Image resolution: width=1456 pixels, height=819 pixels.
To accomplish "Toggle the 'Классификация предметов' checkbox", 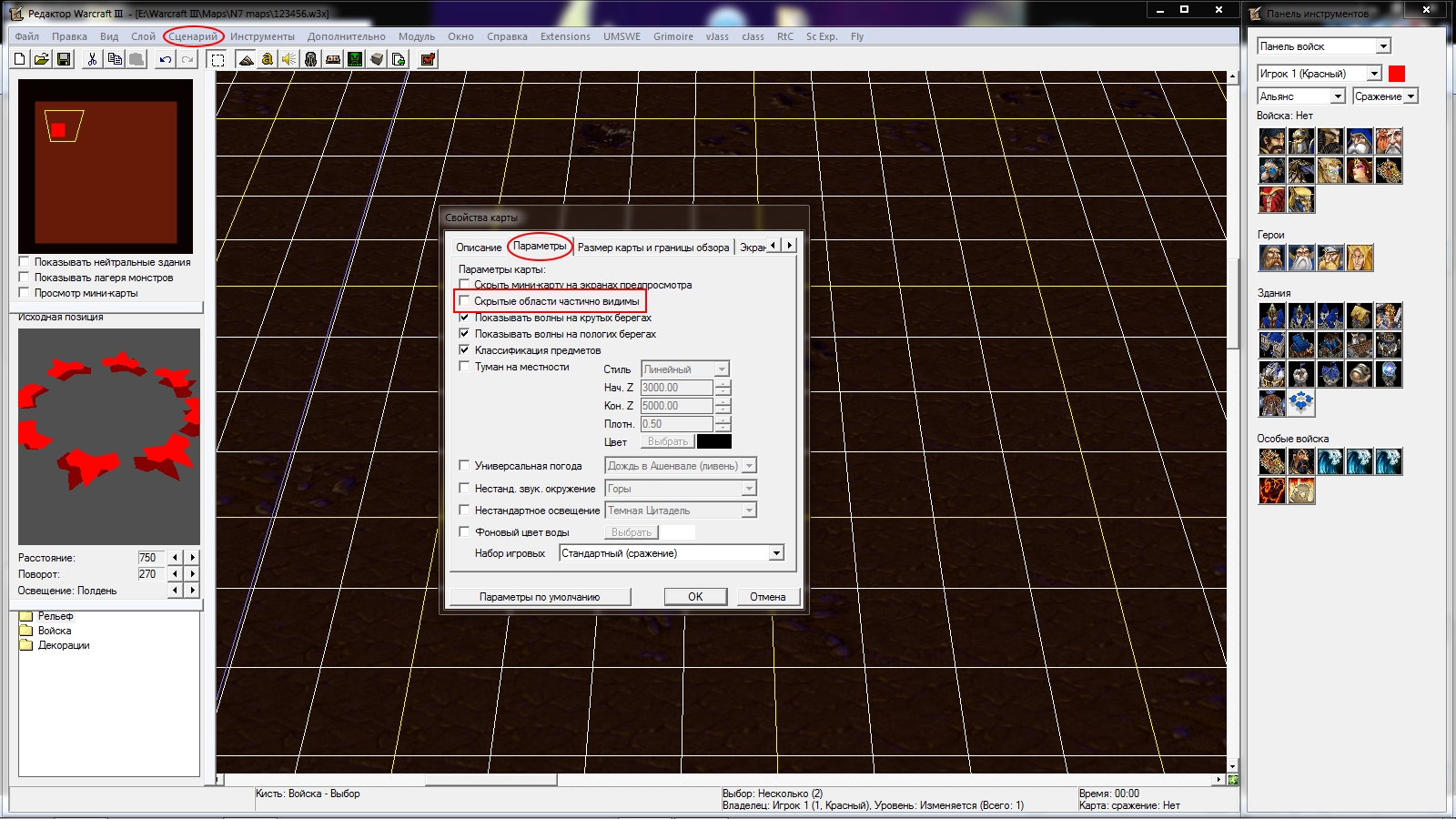I will click(464, 350).
